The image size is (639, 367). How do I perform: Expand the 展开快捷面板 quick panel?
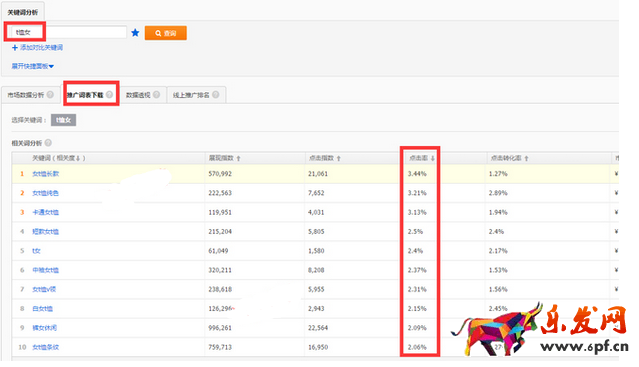click(x=33, y=66)
